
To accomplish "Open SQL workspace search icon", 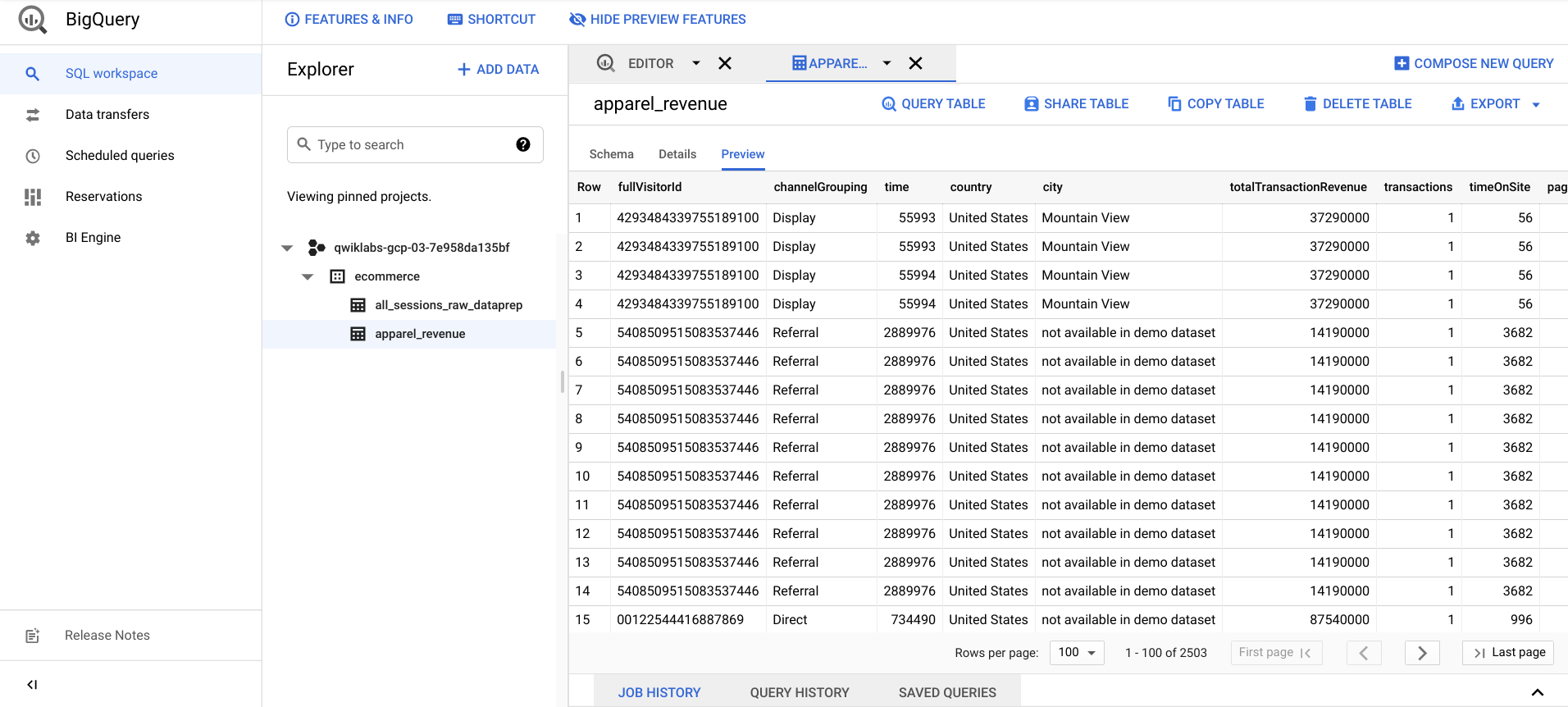I will coord(33,74).
